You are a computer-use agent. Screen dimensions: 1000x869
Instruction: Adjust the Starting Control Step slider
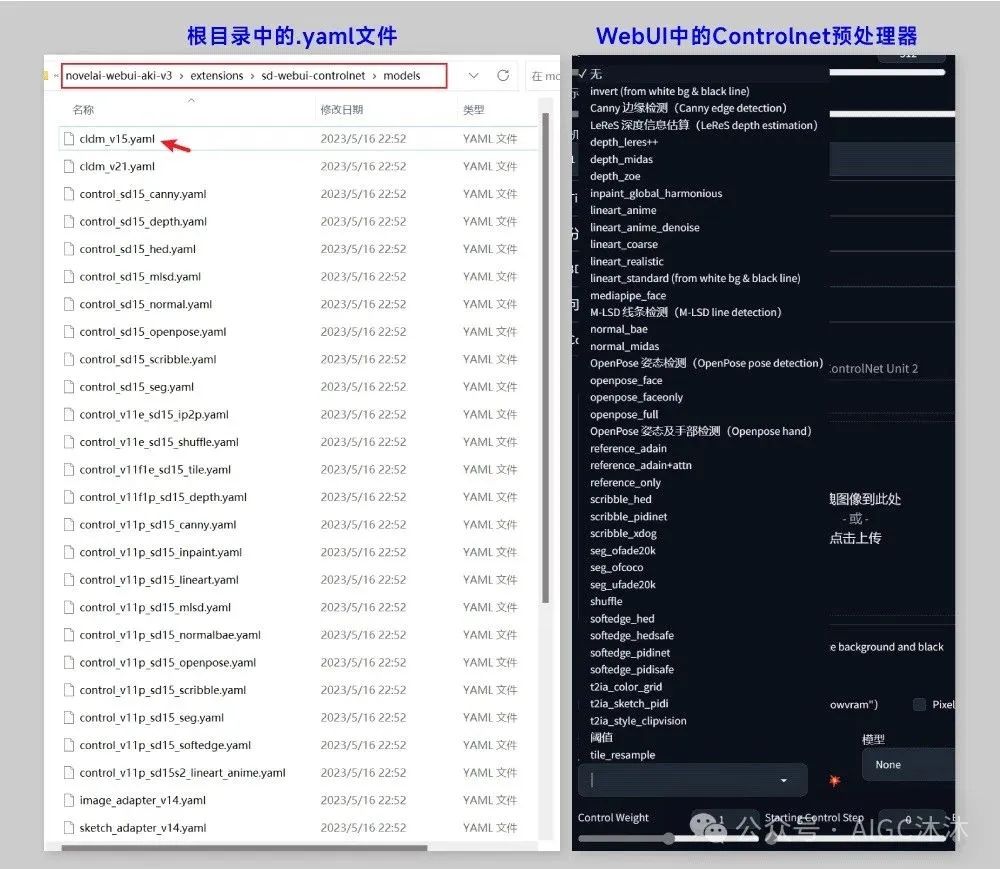click(x=858, y=839)
